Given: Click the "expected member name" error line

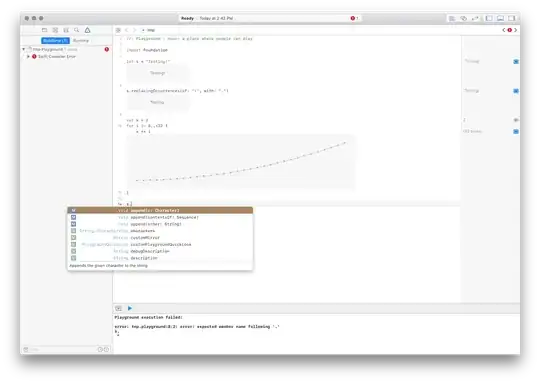Looking at the screenshot, I should tap(197, 327).
